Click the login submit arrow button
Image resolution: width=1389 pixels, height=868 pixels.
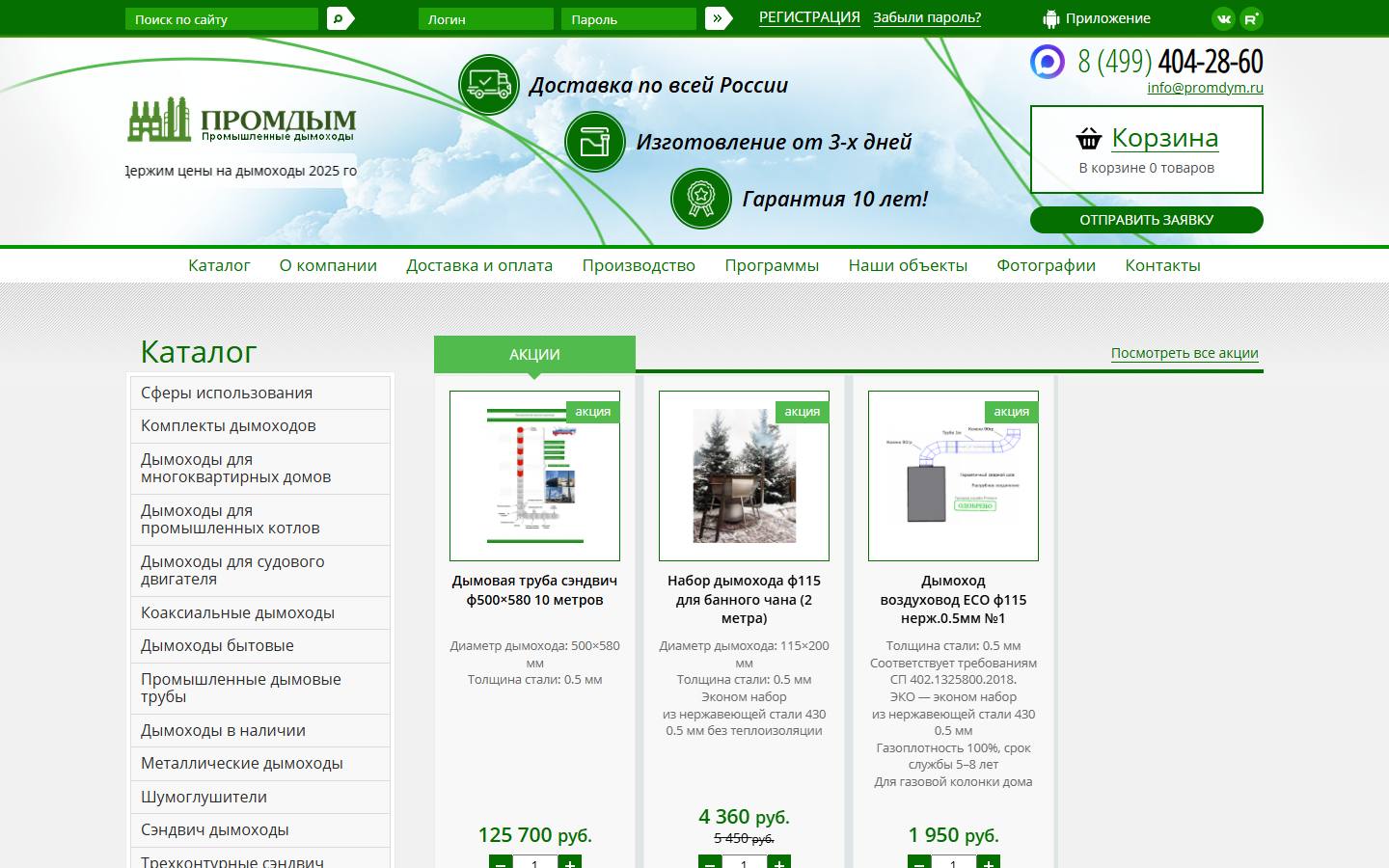point(719,18)
